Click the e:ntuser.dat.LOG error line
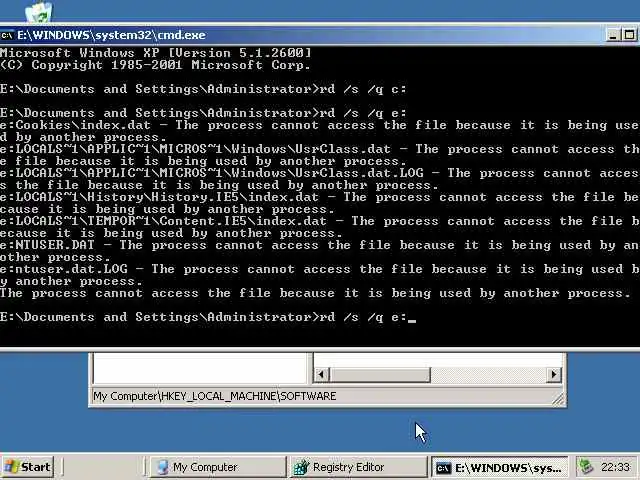 320,275
